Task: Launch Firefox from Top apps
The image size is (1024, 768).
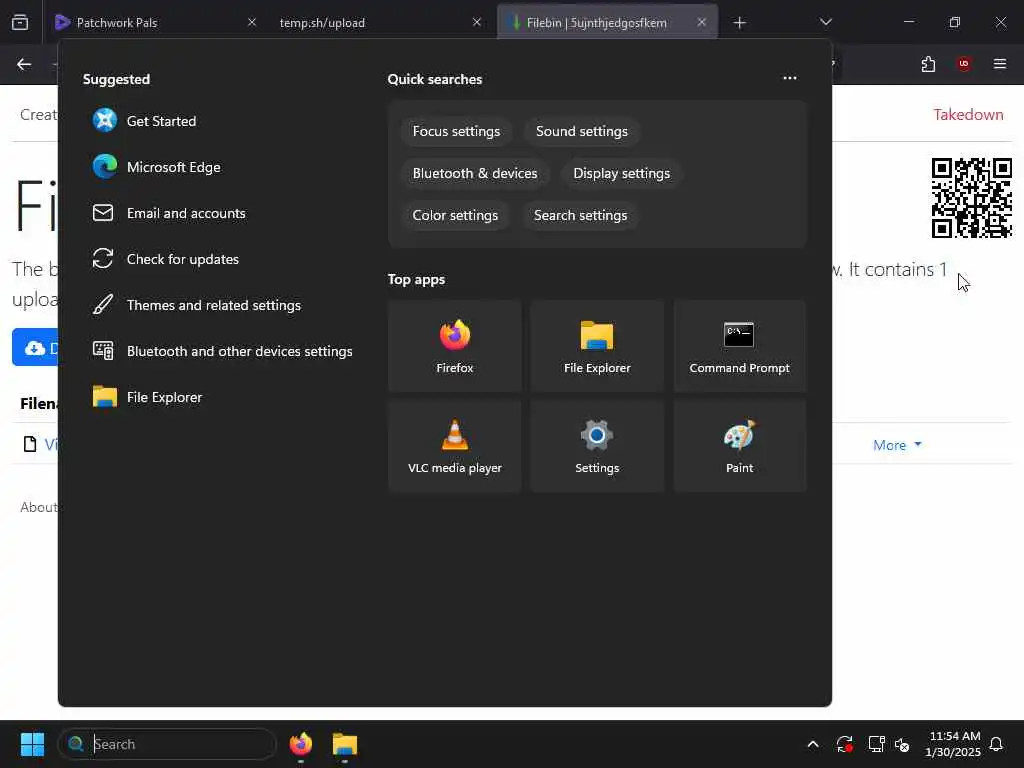Action: tap(455, 346)
